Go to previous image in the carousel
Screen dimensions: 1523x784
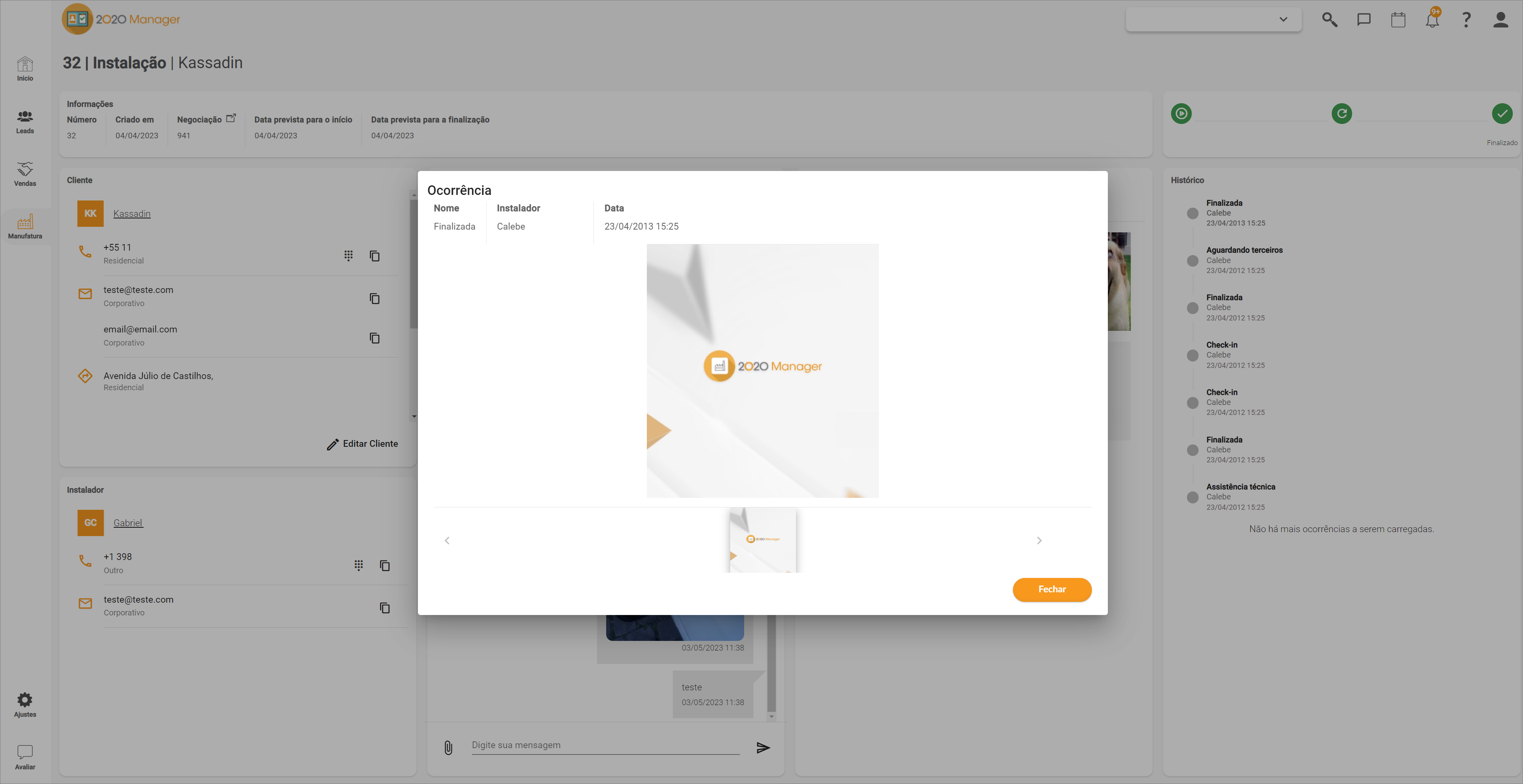click(447, 540)
